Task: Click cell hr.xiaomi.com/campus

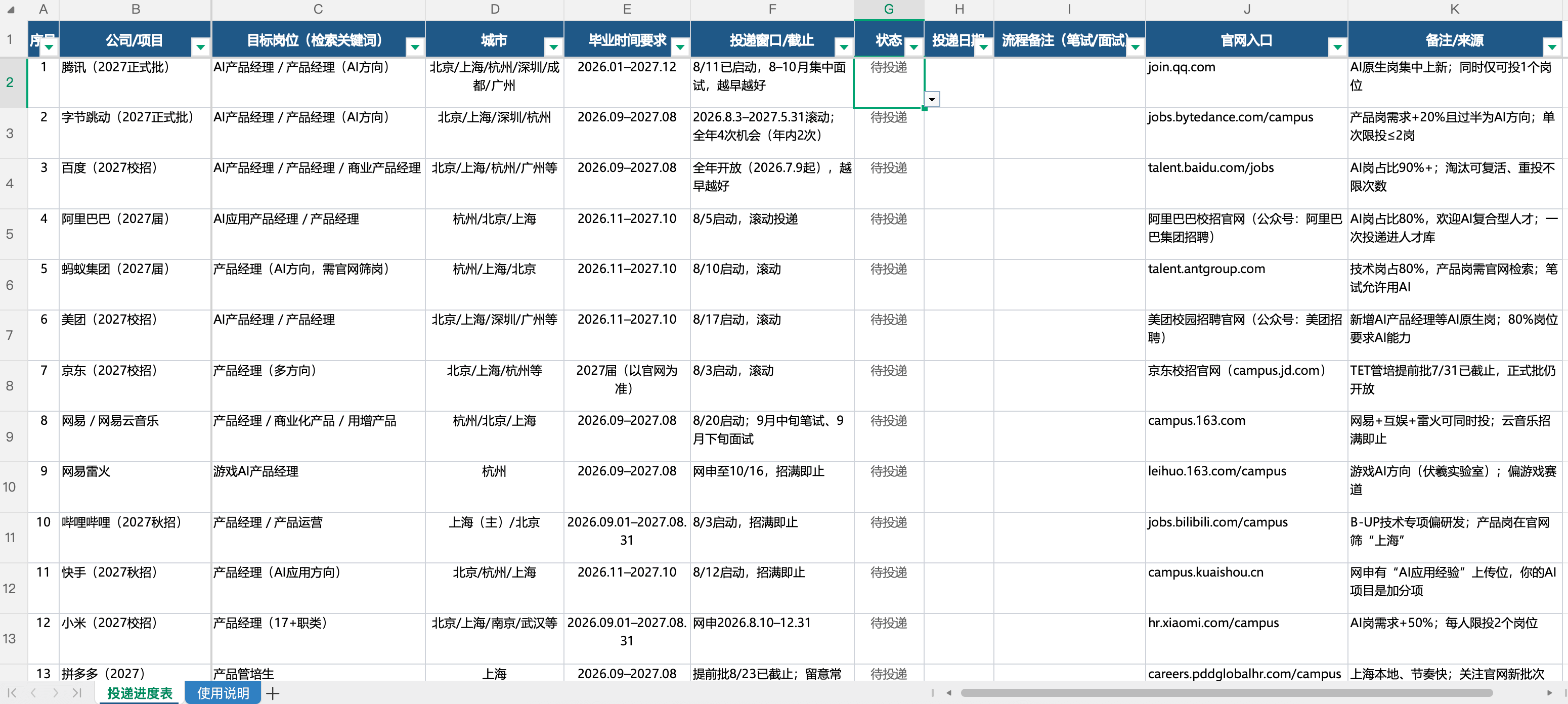Action: point(1247,638)
